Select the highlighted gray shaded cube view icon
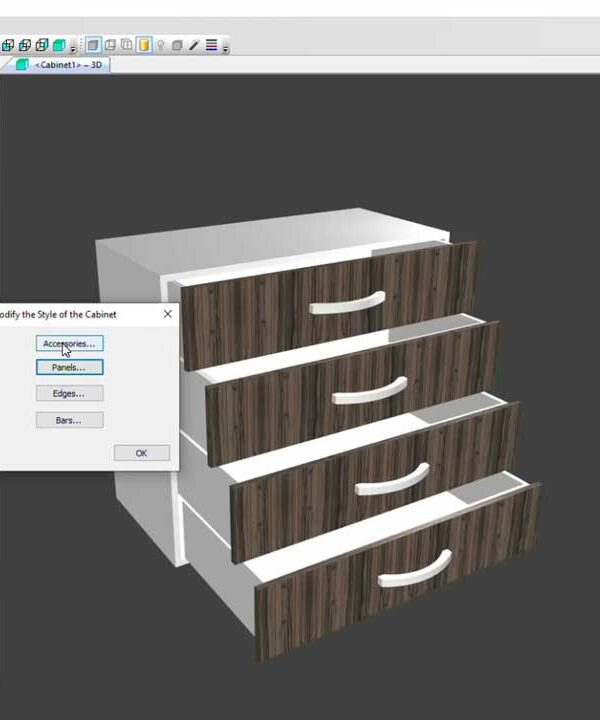Screen dimensions: 600x720 93,45
